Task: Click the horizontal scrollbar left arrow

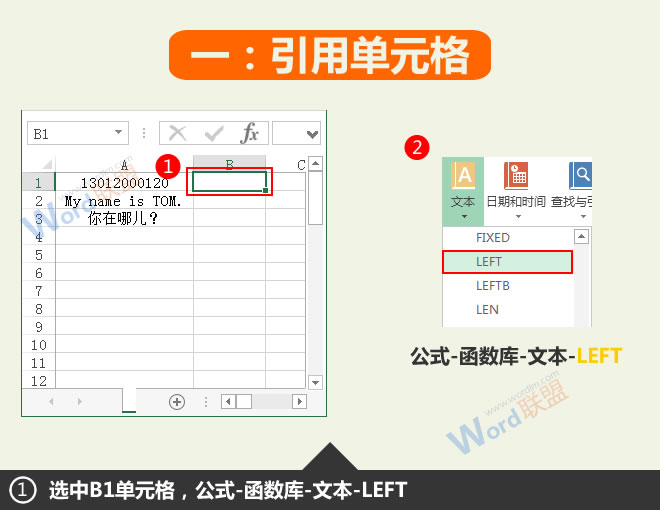Action: [228, 401]
